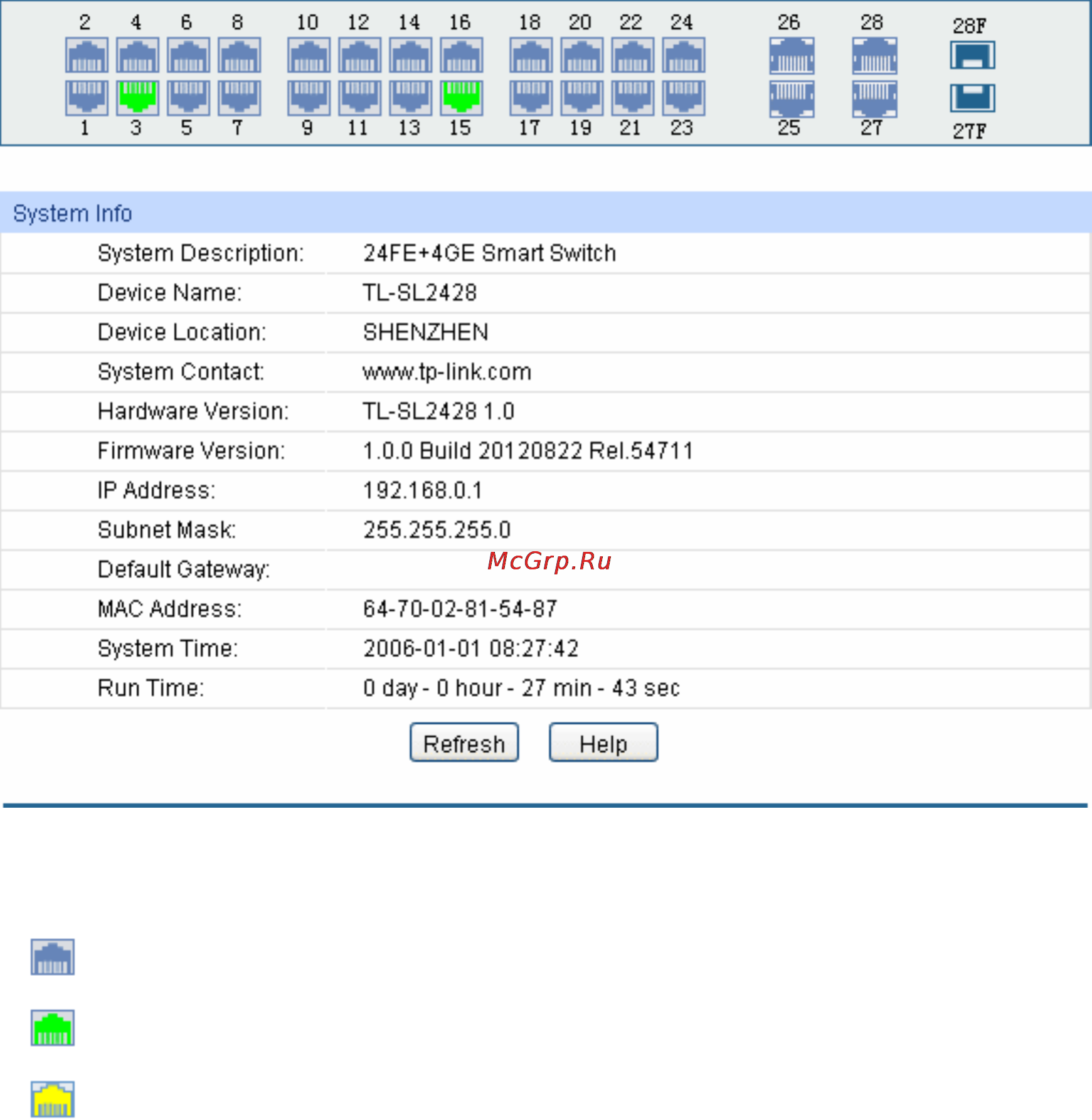Select the Run Time value text

pos(522,688)
